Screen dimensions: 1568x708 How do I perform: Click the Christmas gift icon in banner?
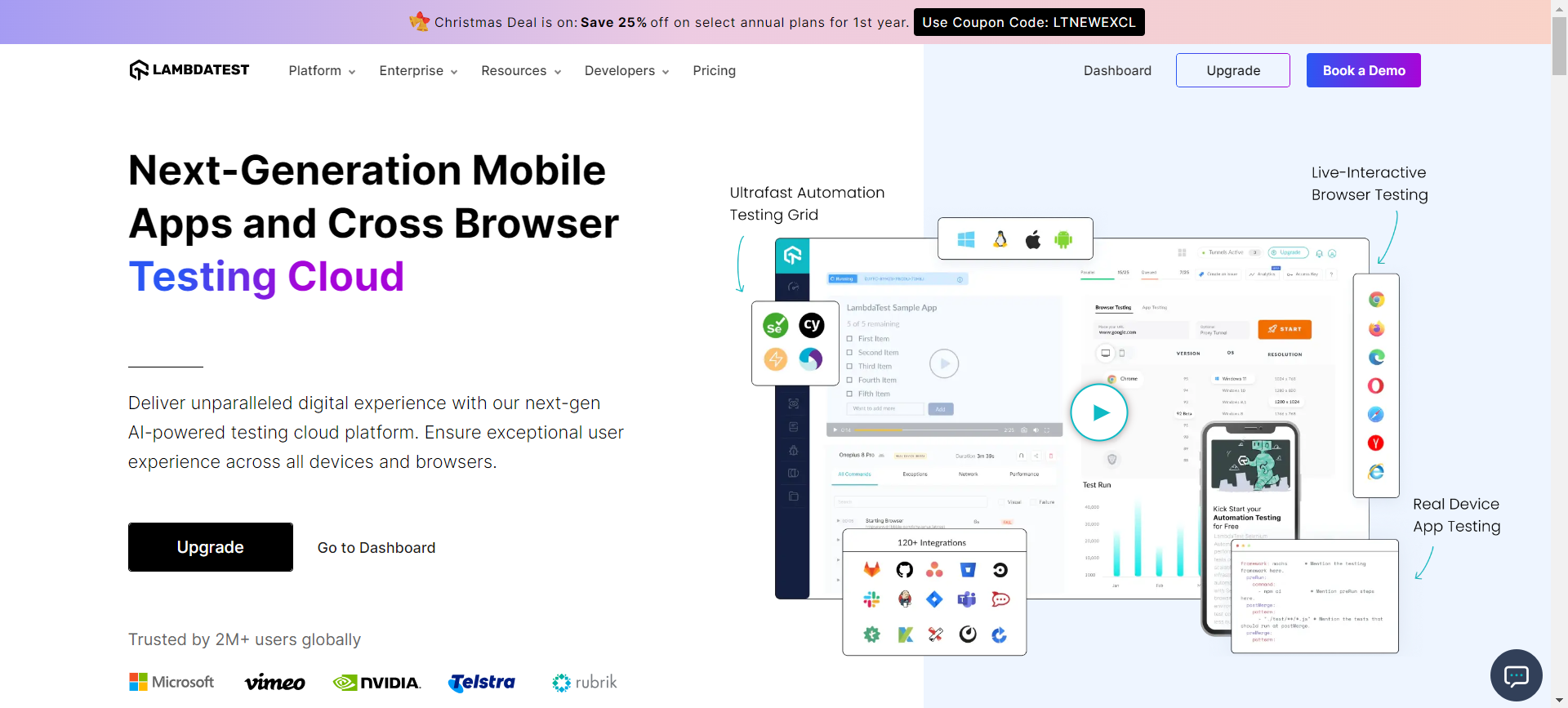(419, 21)
